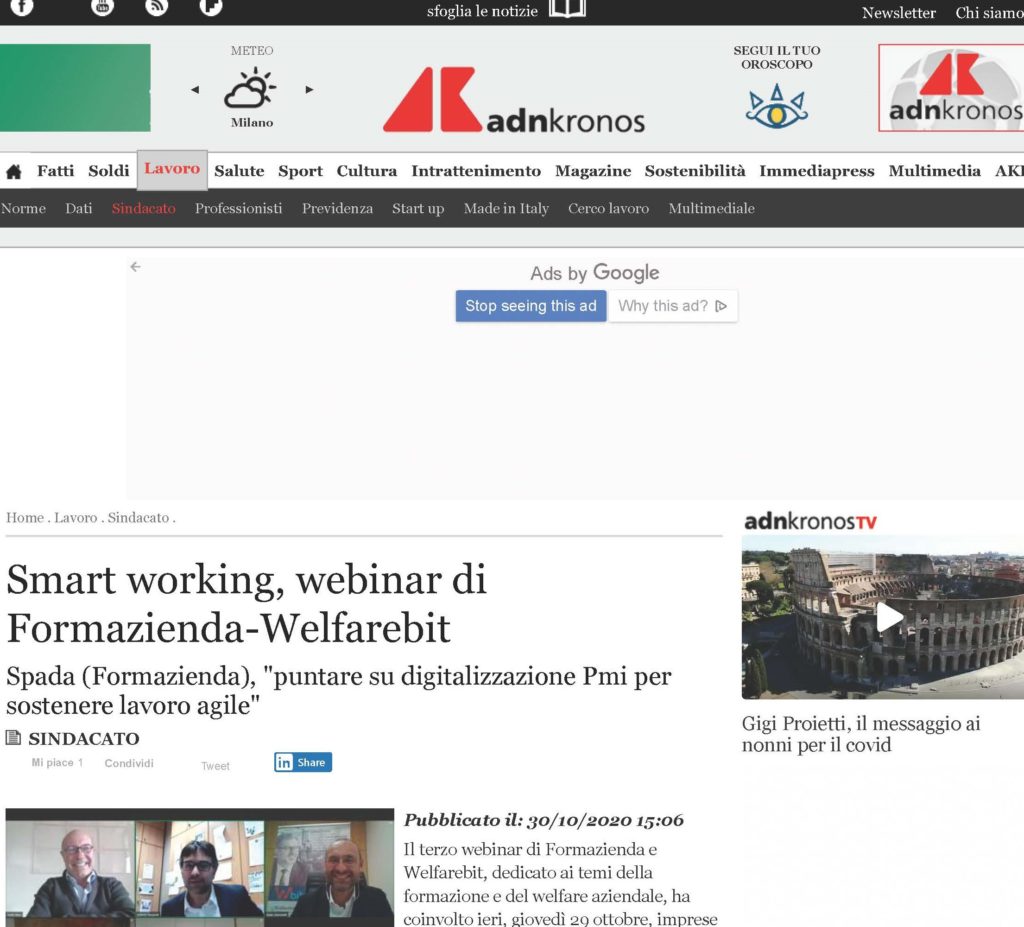The image size is (1024, 927).
Task: Open the Salute section
Action: click(x=239, y=171)
